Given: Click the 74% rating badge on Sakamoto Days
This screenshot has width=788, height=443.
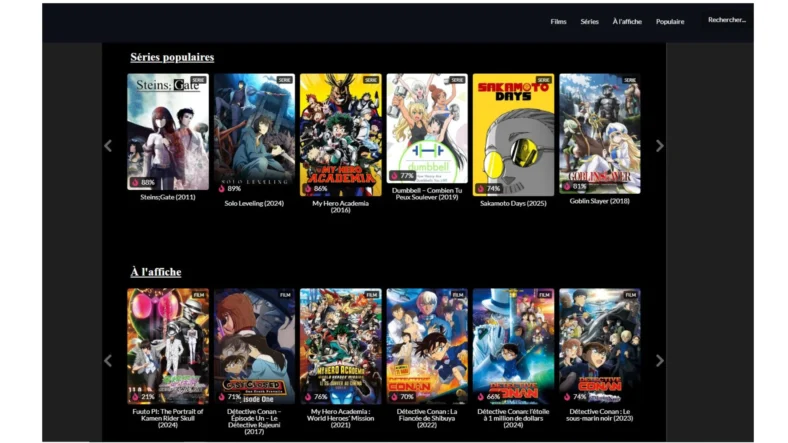Looking at the screenshot, I should pyautogui.click(x=488, y=188).
